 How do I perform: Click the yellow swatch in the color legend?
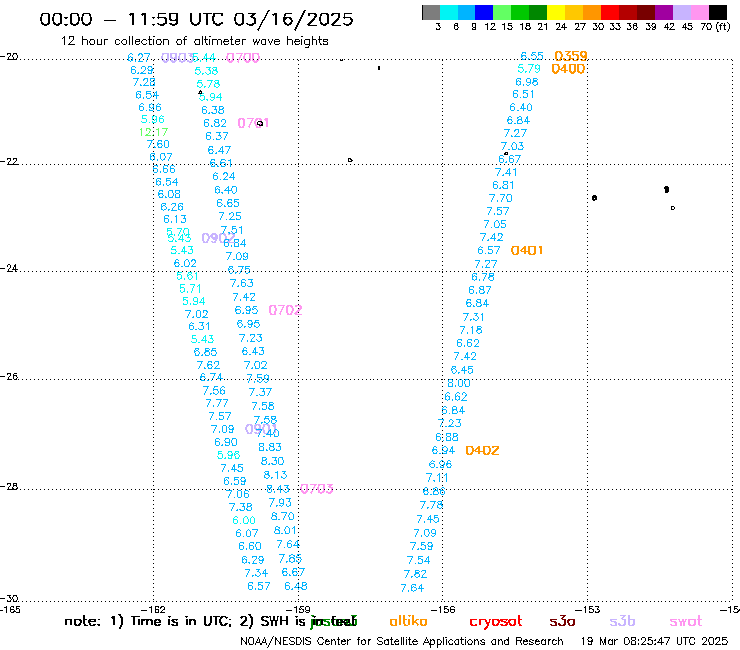[x=556, y=12]
